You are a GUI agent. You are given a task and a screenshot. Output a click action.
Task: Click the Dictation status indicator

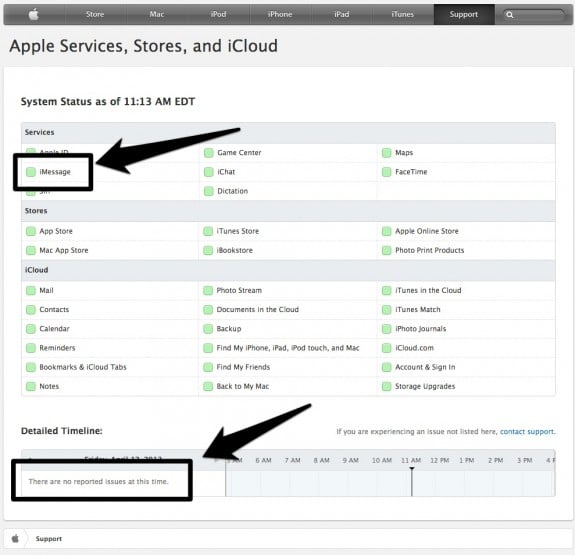pyautogui.click(x=209, y=191)
